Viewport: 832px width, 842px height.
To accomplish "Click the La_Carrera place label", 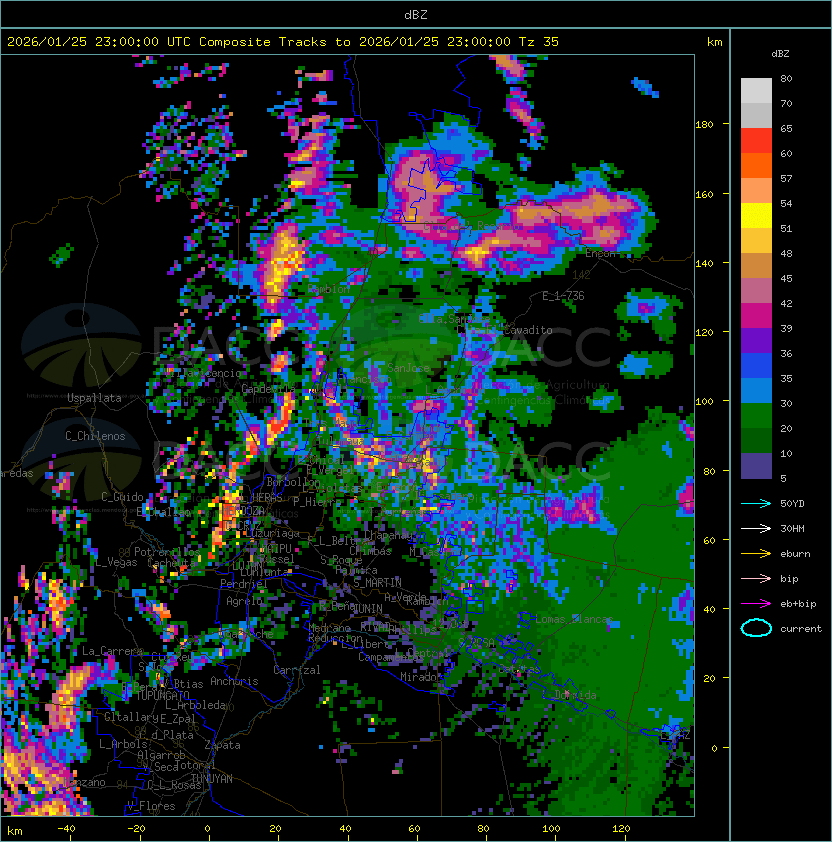I will (112, 651).
